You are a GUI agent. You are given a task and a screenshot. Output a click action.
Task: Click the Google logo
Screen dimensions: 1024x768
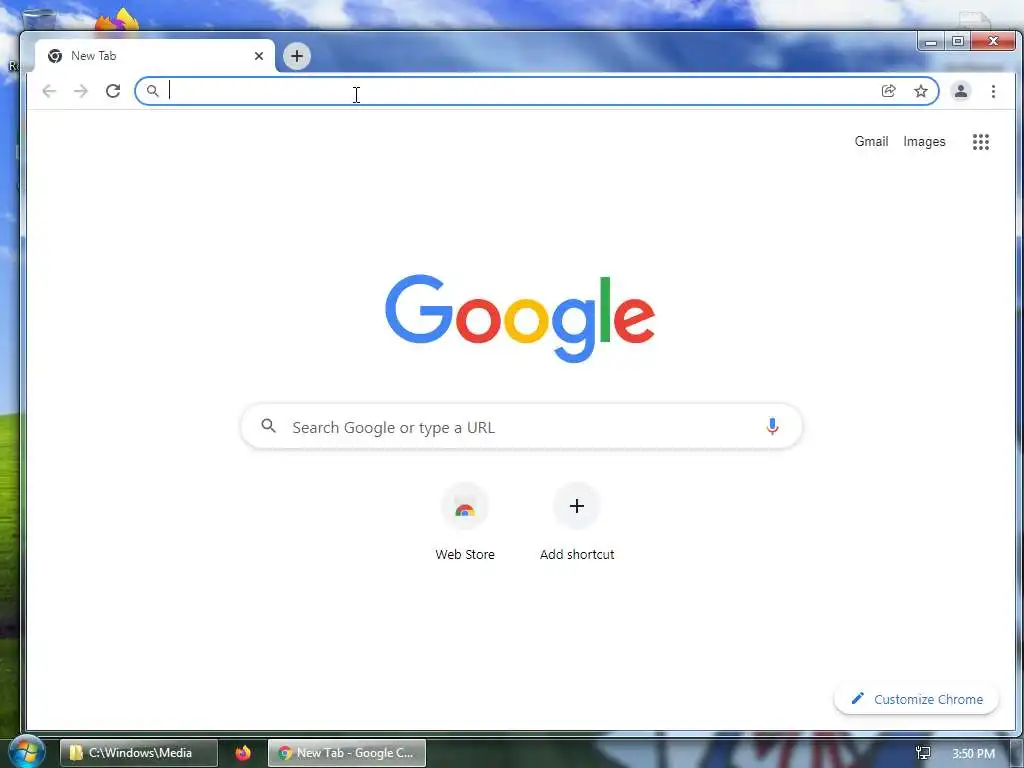(520, 318)
